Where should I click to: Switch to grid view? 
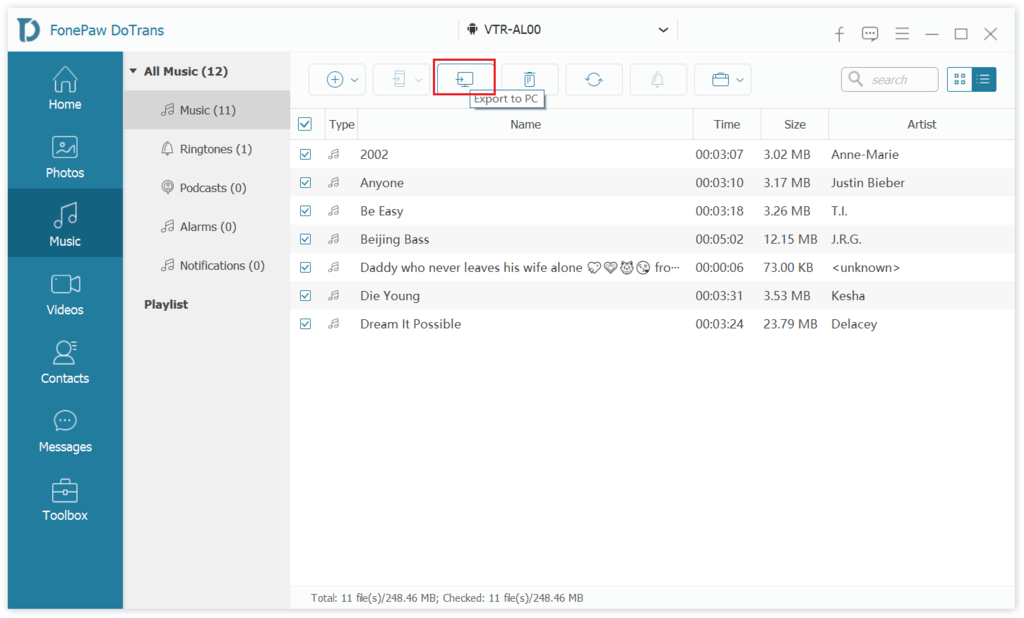tap(959, 80)
